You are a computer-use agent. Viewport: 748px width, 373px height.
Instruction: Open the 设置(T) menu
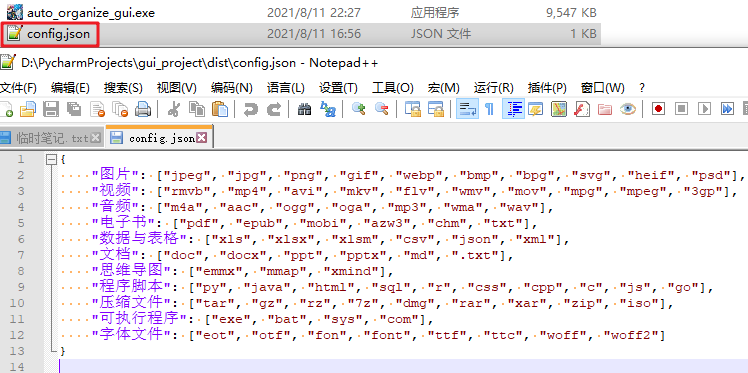[x=338, y=88]
